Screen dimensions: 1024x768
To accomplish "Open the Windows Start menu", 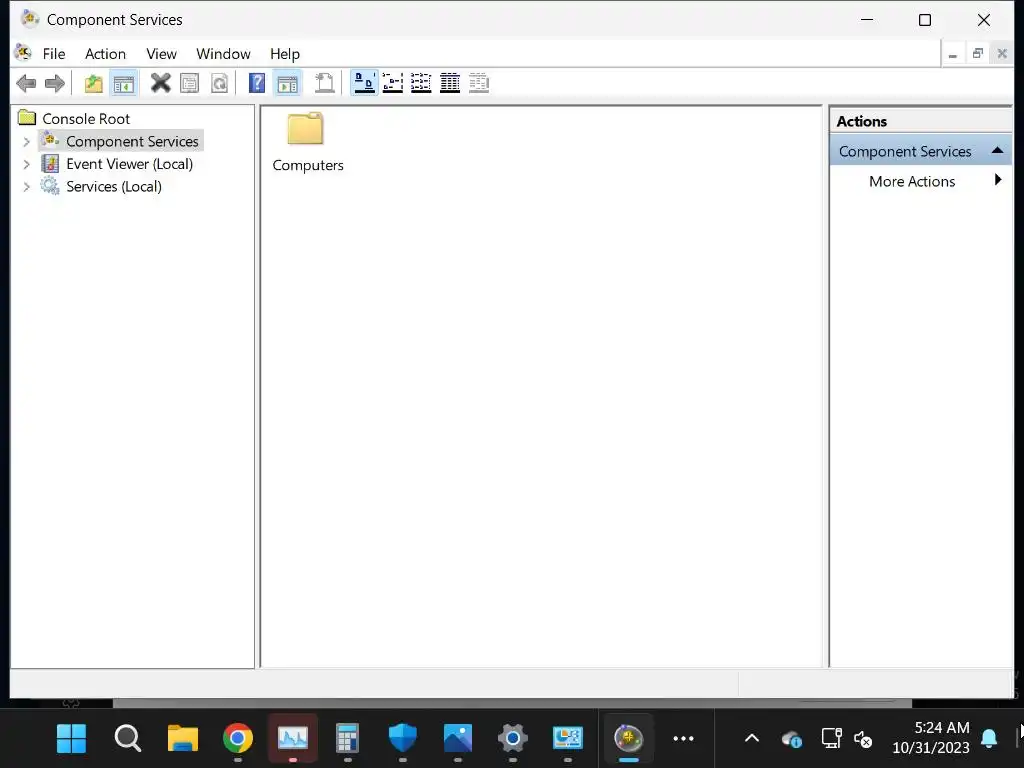I will tap(71, 739).
